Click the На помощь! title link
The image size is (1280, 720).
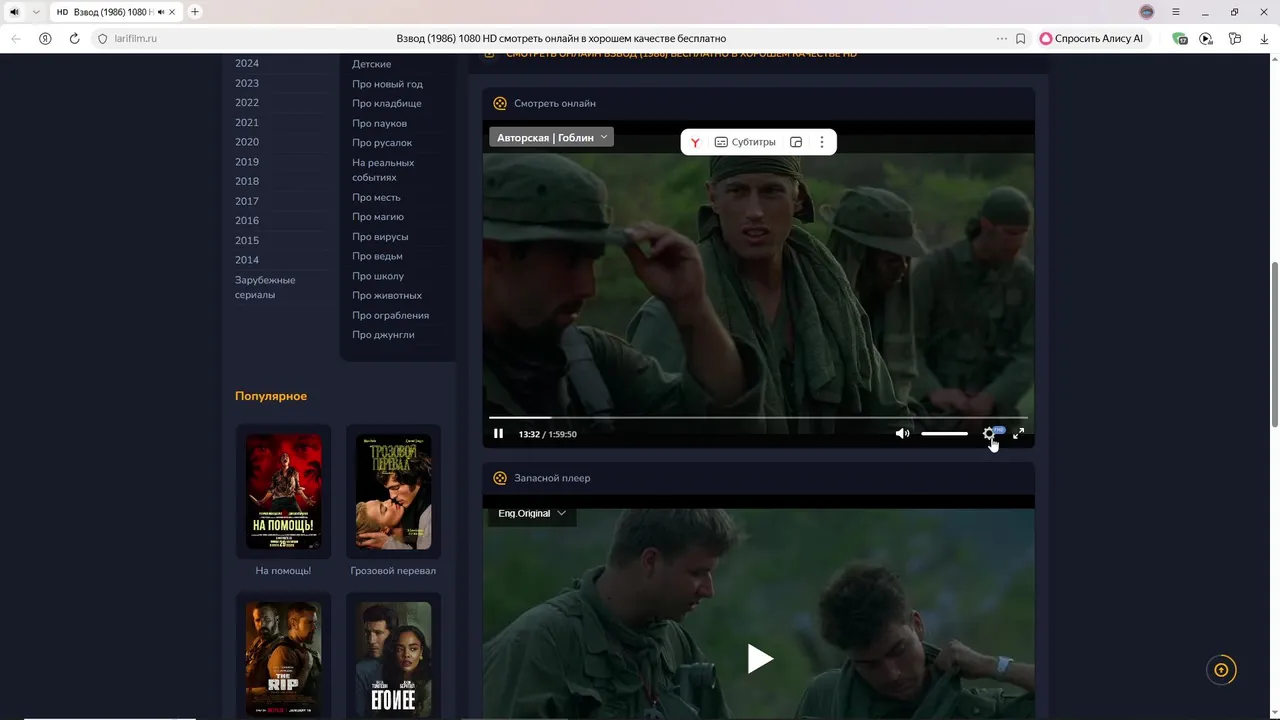click(283, 571)
